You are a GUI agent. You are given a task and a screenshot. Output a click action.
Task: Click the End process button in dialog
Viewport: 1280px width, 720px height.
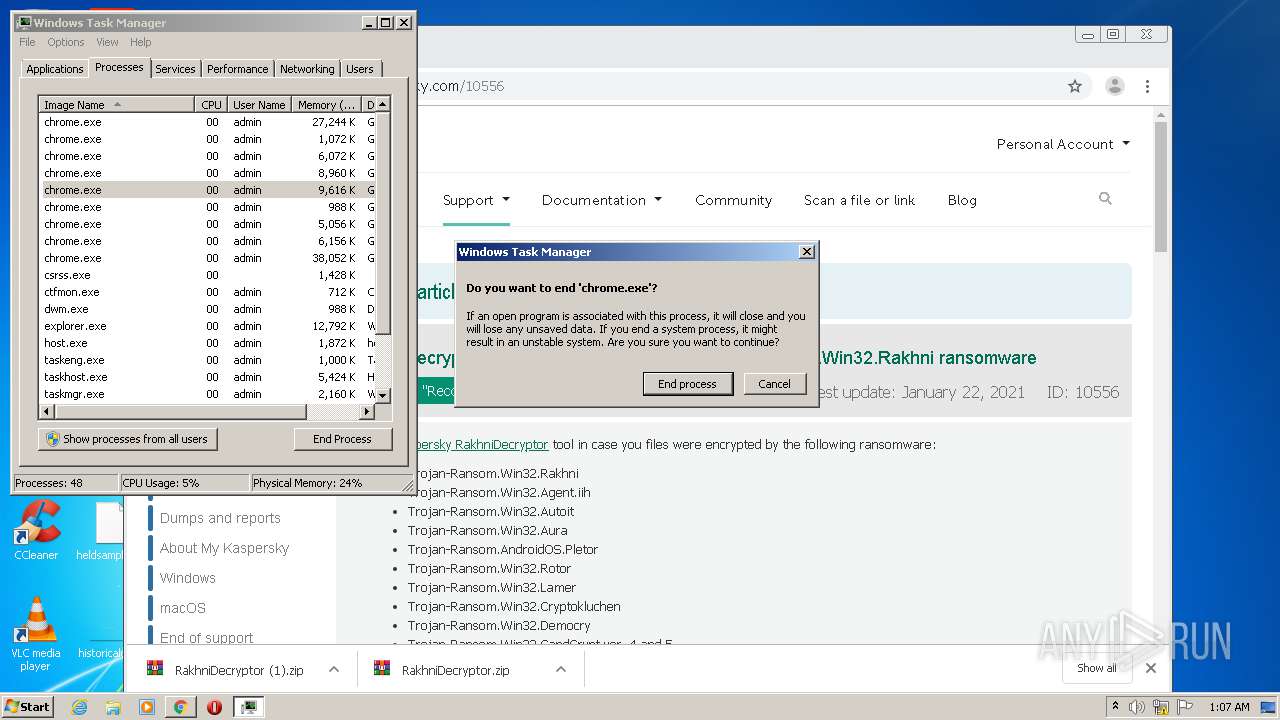click(x=688, y=384)
